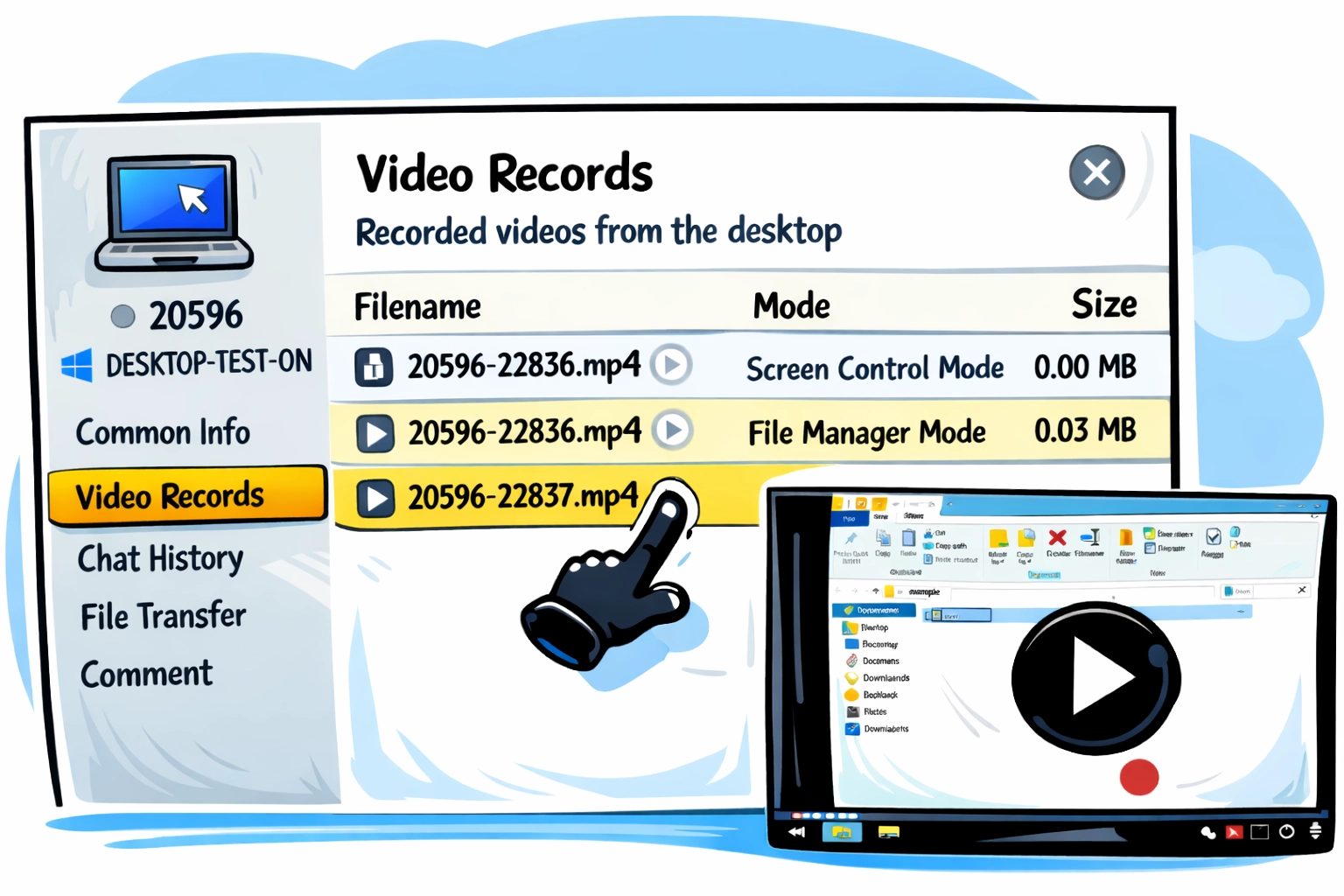The width and height of the screenshot is (1344, 896).
Task: Click the round play button in the Screen Control Mode row
Action: 672,365
